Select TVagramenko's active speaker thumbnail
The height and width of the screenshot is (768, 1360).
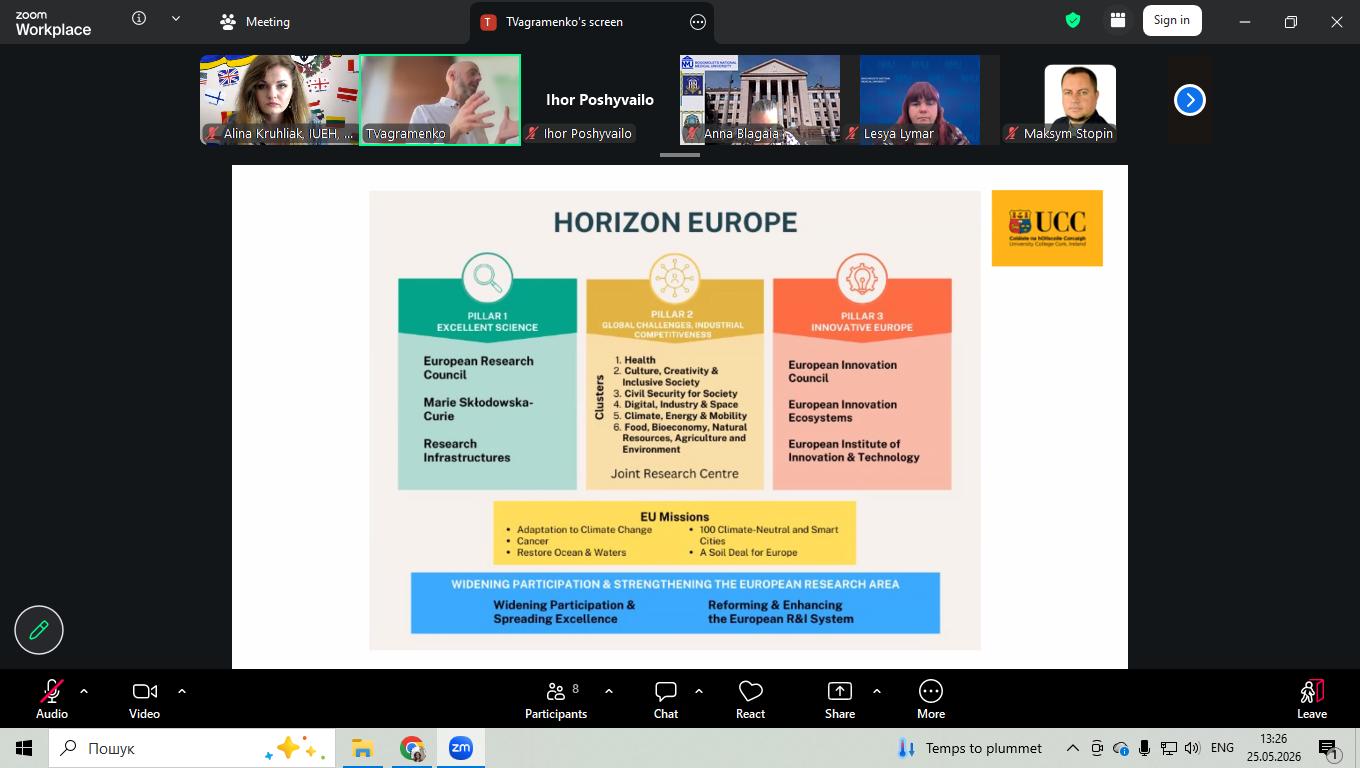(440, 100)
